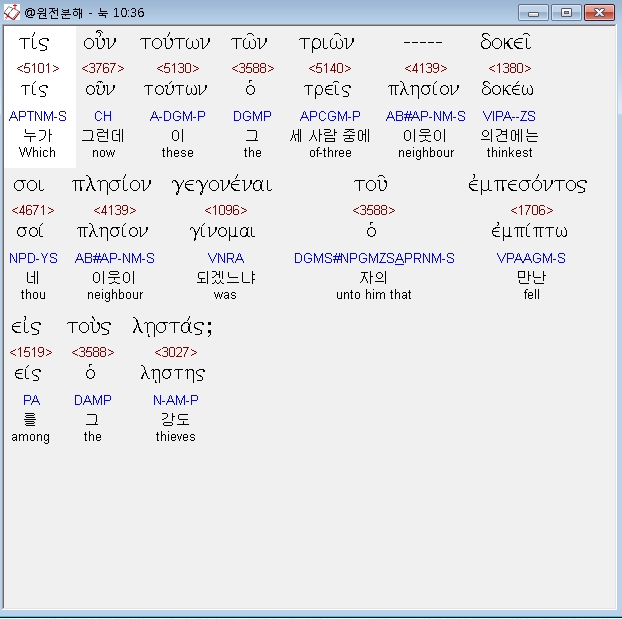Screen dimensions: 622x619
Task: Click Strong's number <1519>
Action: pos(31,352)
